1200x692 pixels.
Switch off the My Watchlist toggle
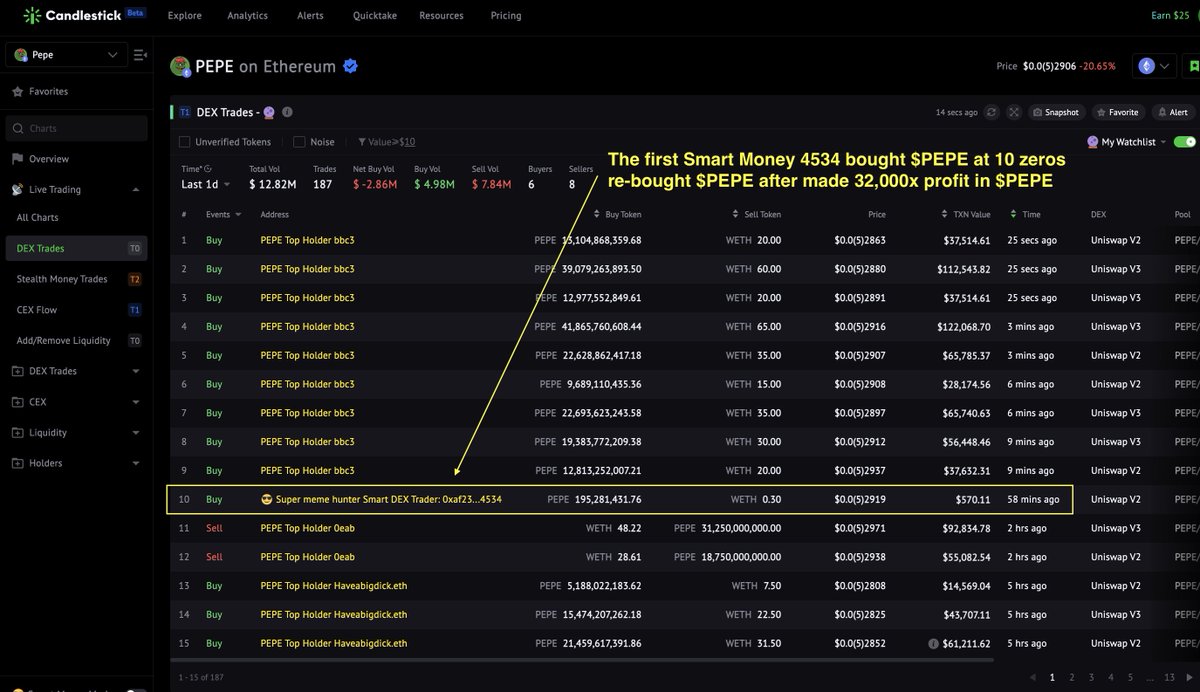tap(1186, 142)
